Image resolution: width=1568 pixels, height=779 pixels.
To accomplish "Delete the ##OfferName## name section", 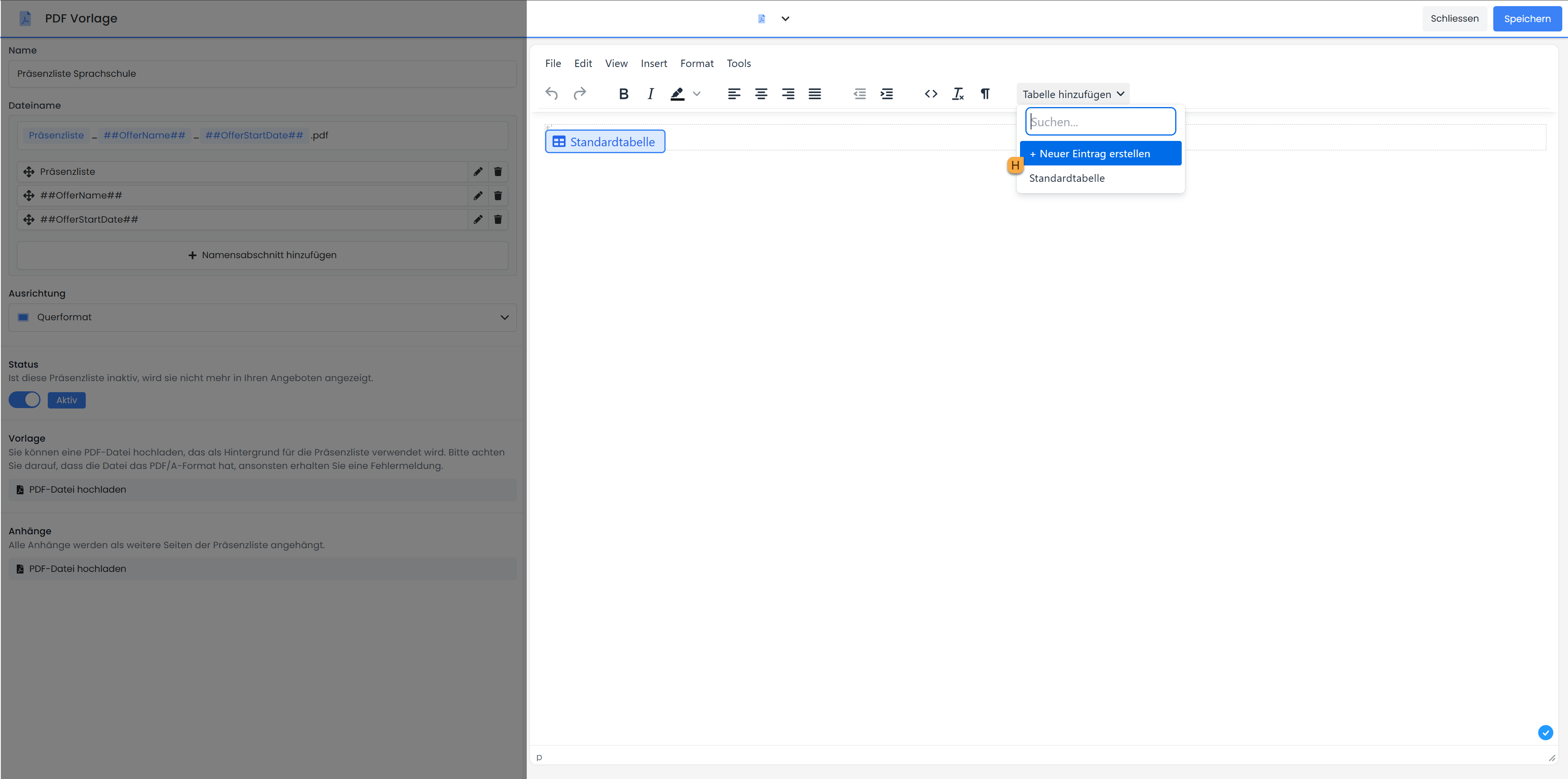I will (498, 196).
